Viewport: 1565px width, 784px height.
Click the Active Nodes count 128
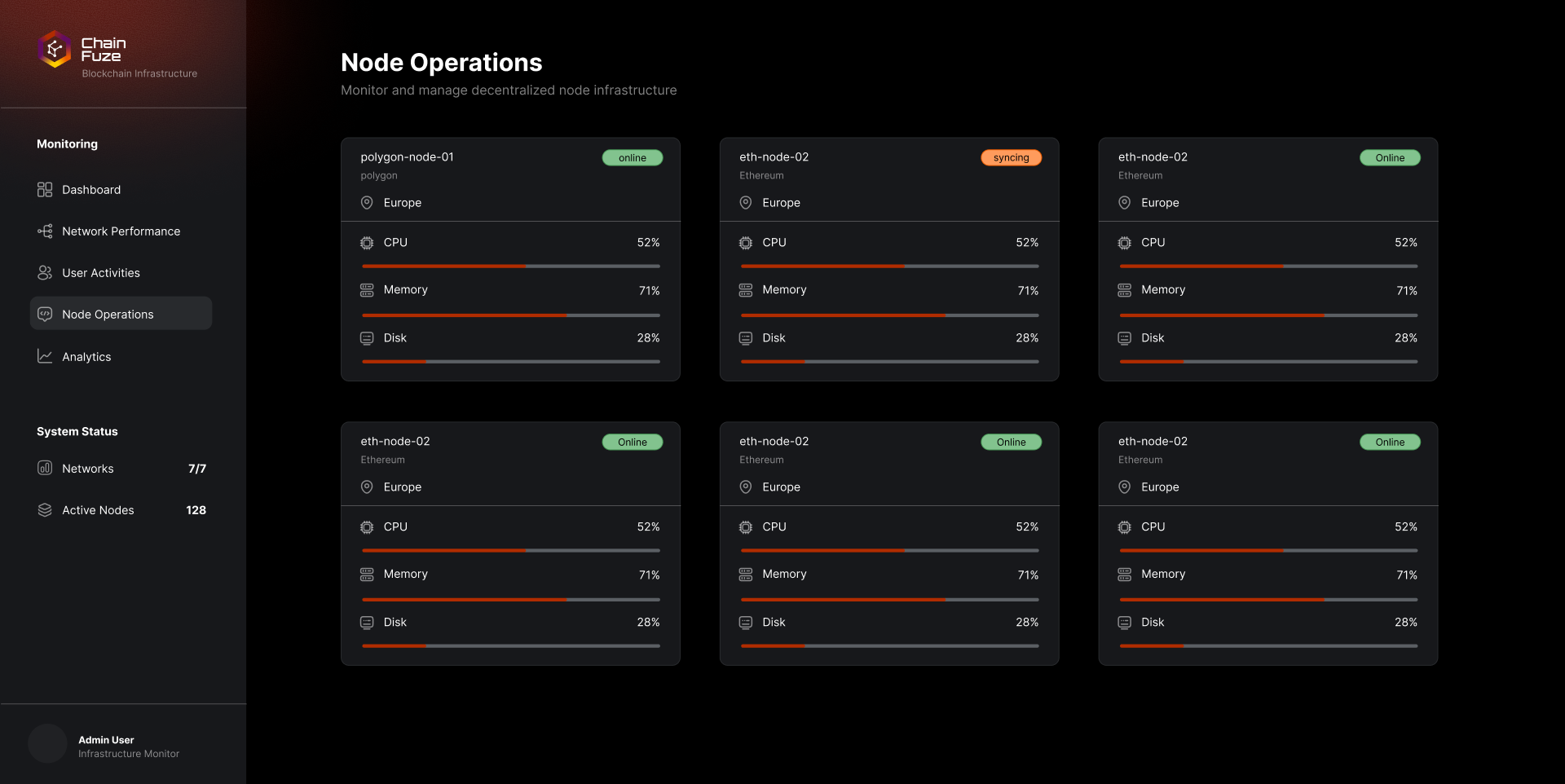point(196,510)
